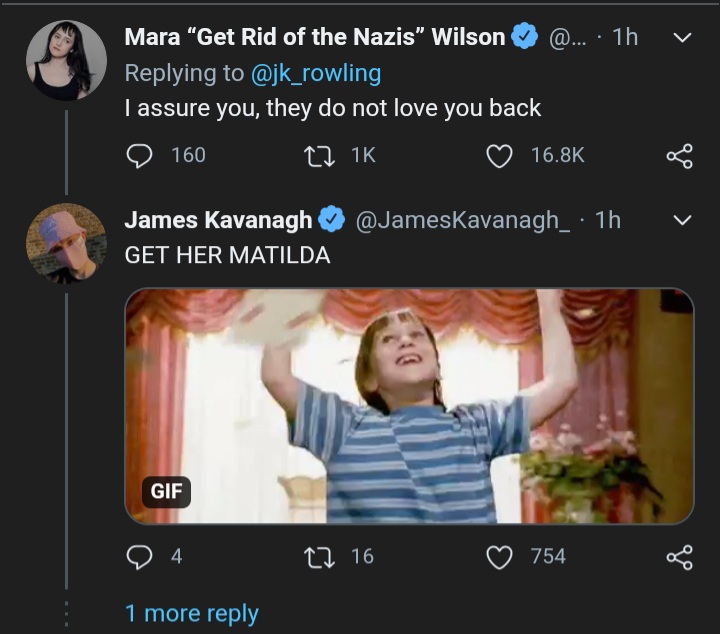720x634 pixels.
Task: Open replies on Mara Wilson's tweet
Action: 139,156
